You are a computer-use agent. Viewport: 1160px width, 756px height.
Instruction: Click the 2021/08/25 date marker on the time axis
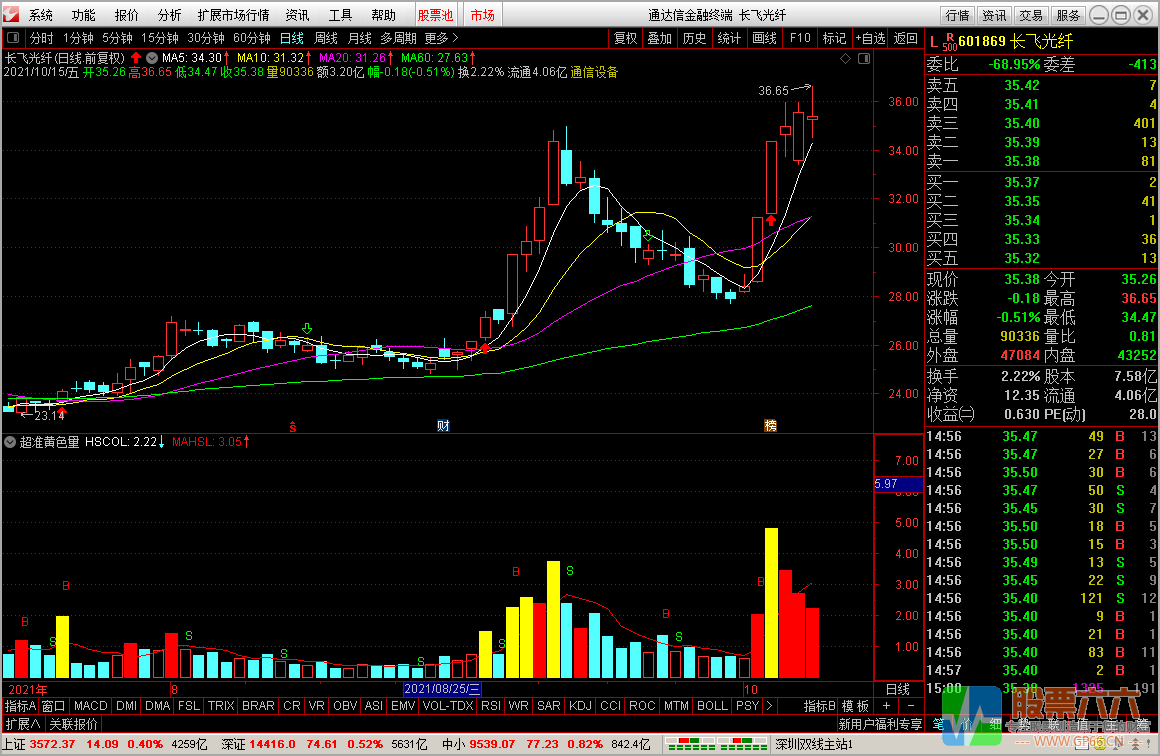pyautogui.click(x=442, y=689)
